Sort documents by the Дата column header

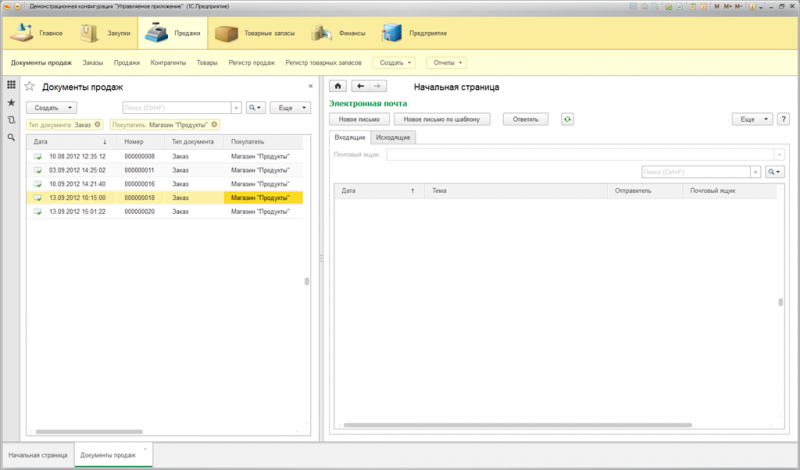(71, 142)
